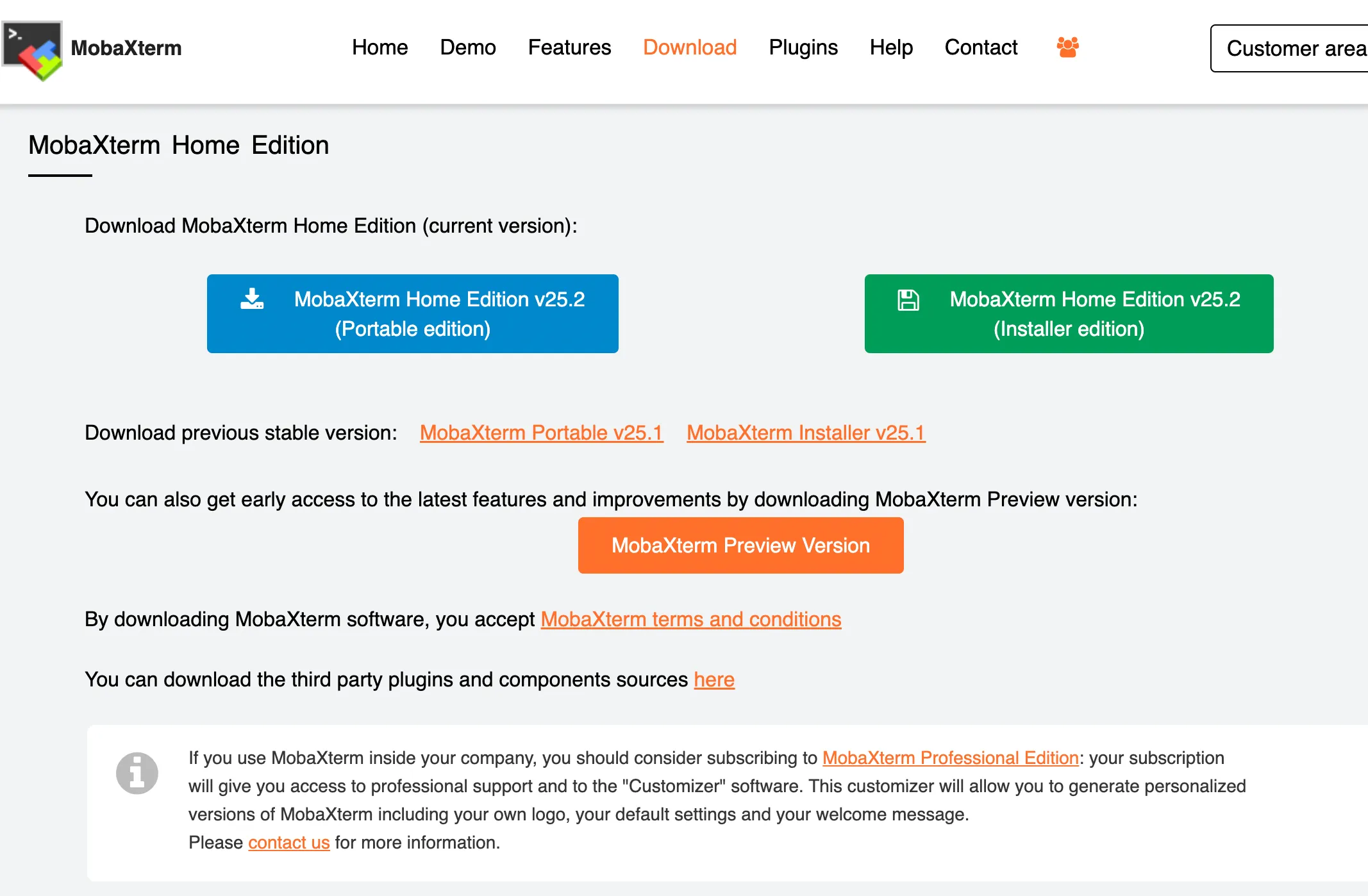Click the 'contact us' link
Viewport: 1368px width, 896px height.
tap(288, 842)
